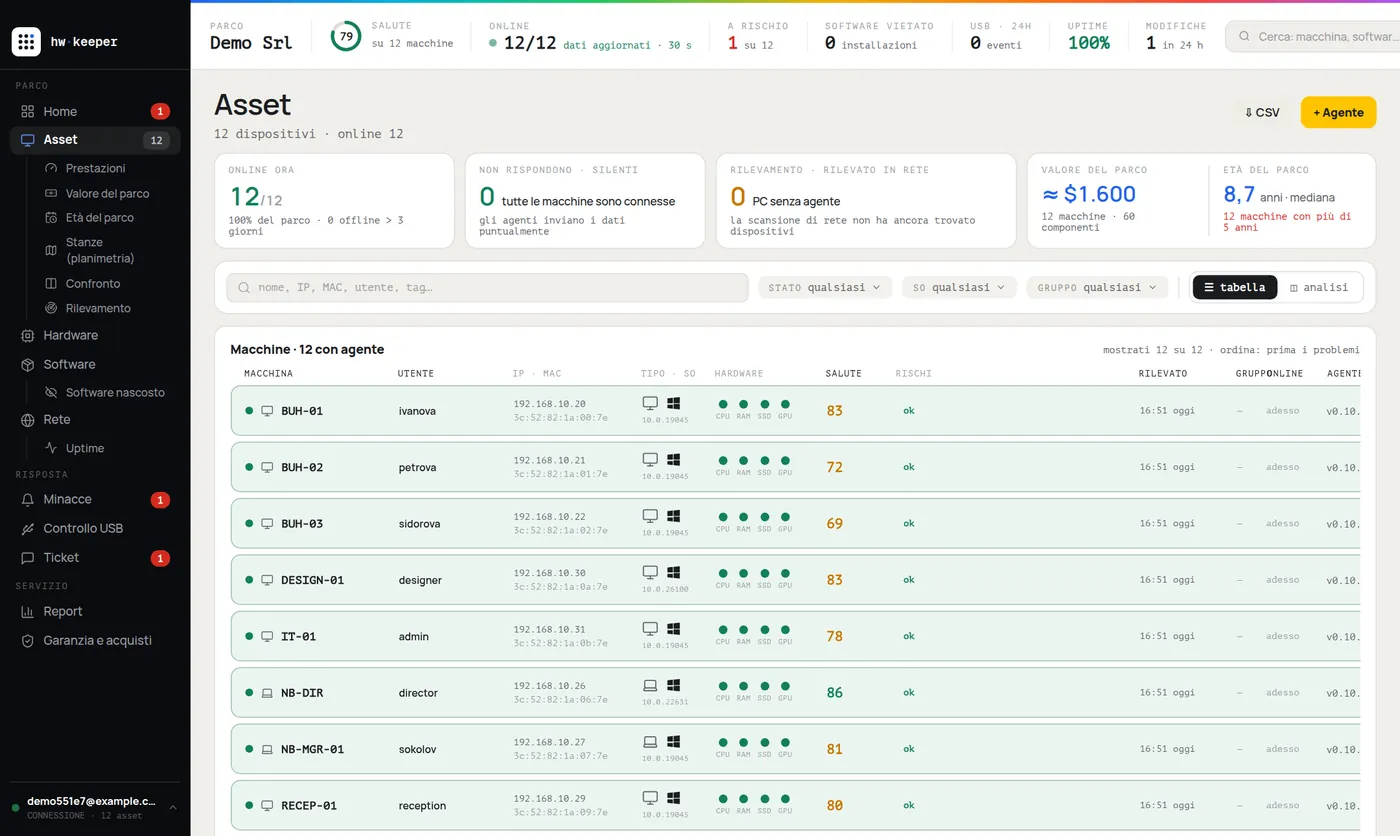Sort by the SALUTE column header
This screenshot has width=1400, height=836.
pyautogui.click(x=843, y=373)
